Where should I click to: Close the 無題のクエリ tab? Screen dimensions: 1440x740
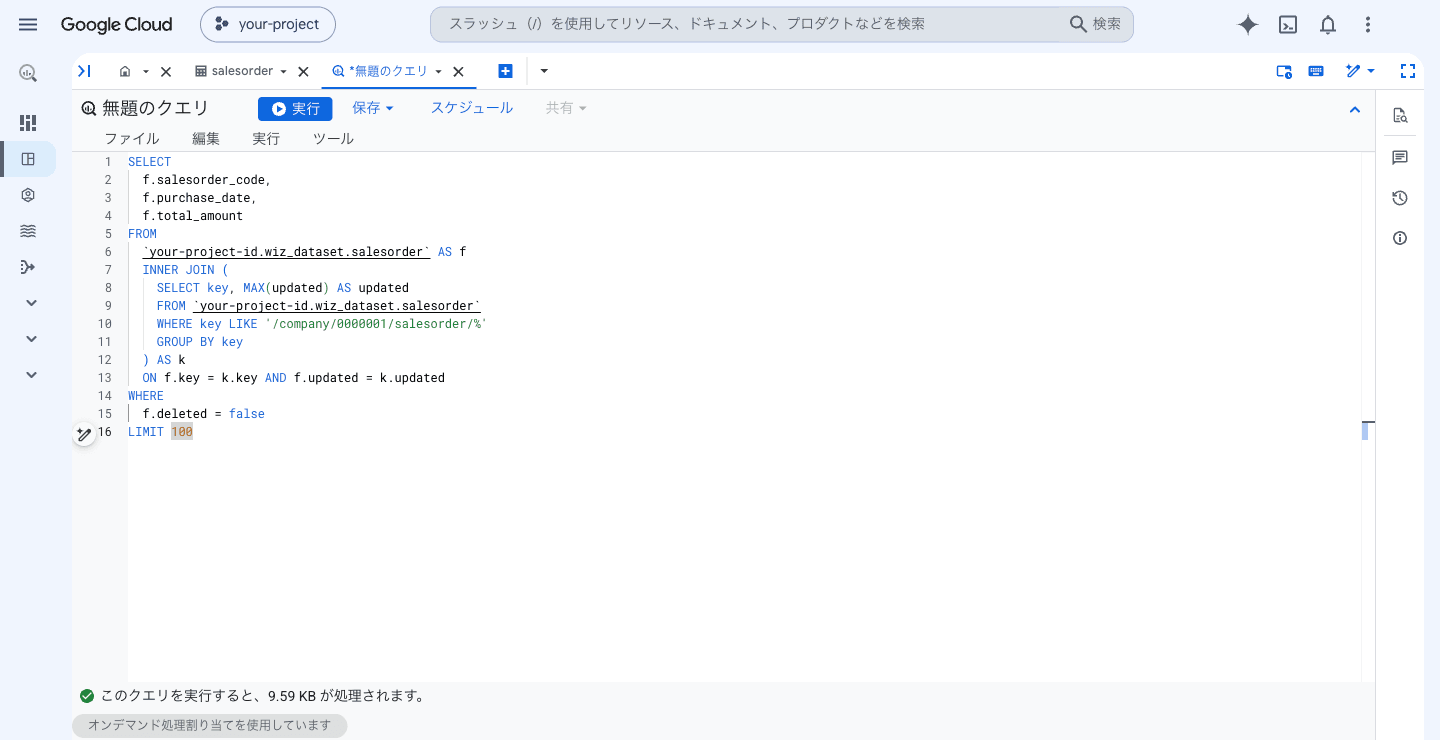(458, 72)
